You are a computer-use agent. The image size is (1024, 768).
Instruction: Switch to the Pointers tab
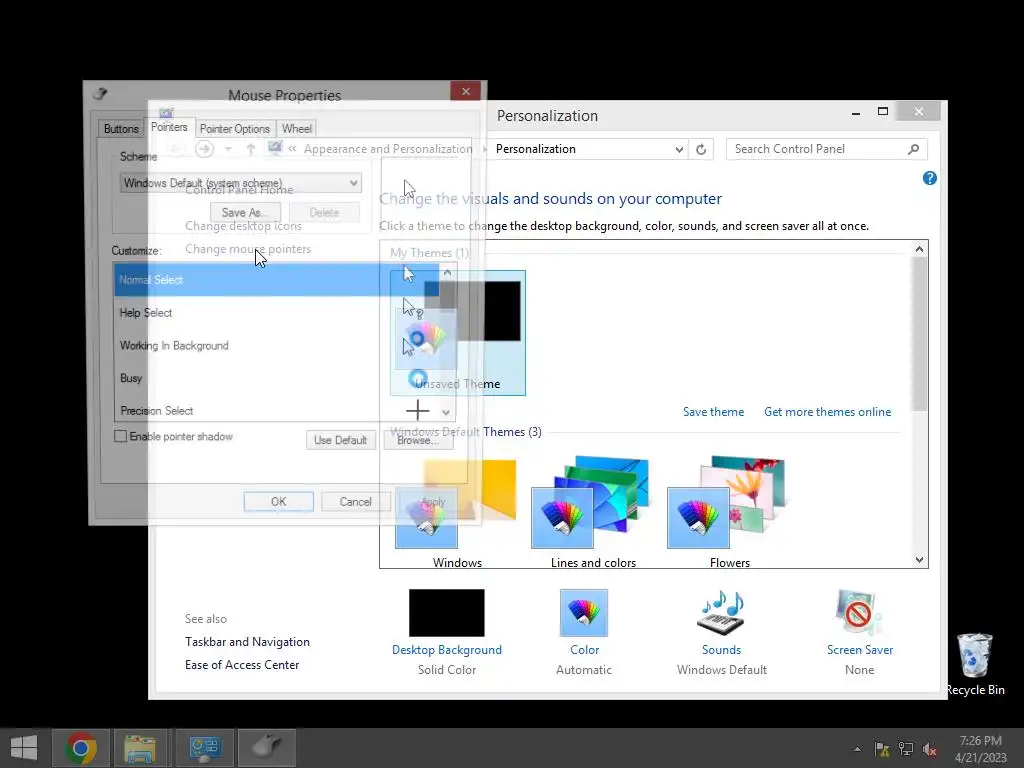click(x=169, y=127)
